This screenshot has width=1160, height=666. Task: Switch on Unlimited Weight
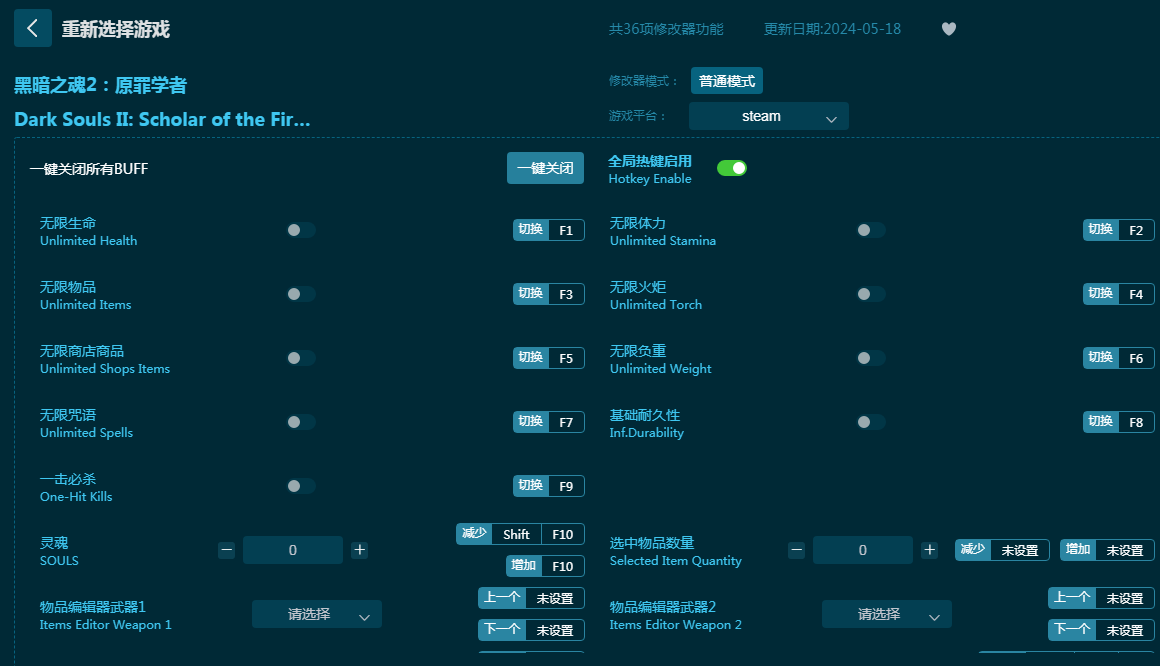(871, 358)
